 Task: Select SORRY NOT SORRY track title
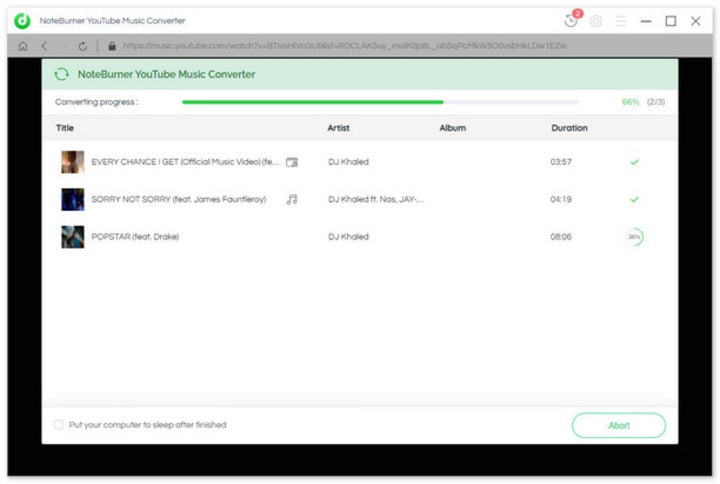click(x=179, y=199)
